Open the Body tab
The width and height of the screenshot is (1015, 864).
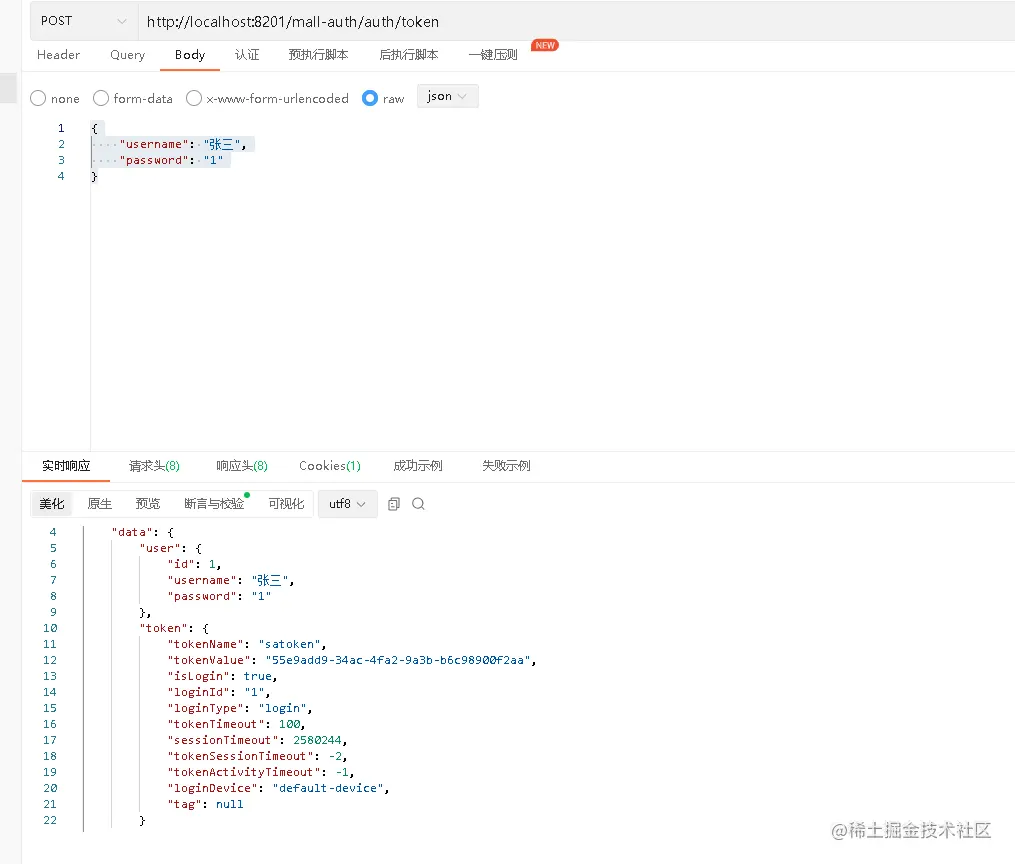(190, 55)
